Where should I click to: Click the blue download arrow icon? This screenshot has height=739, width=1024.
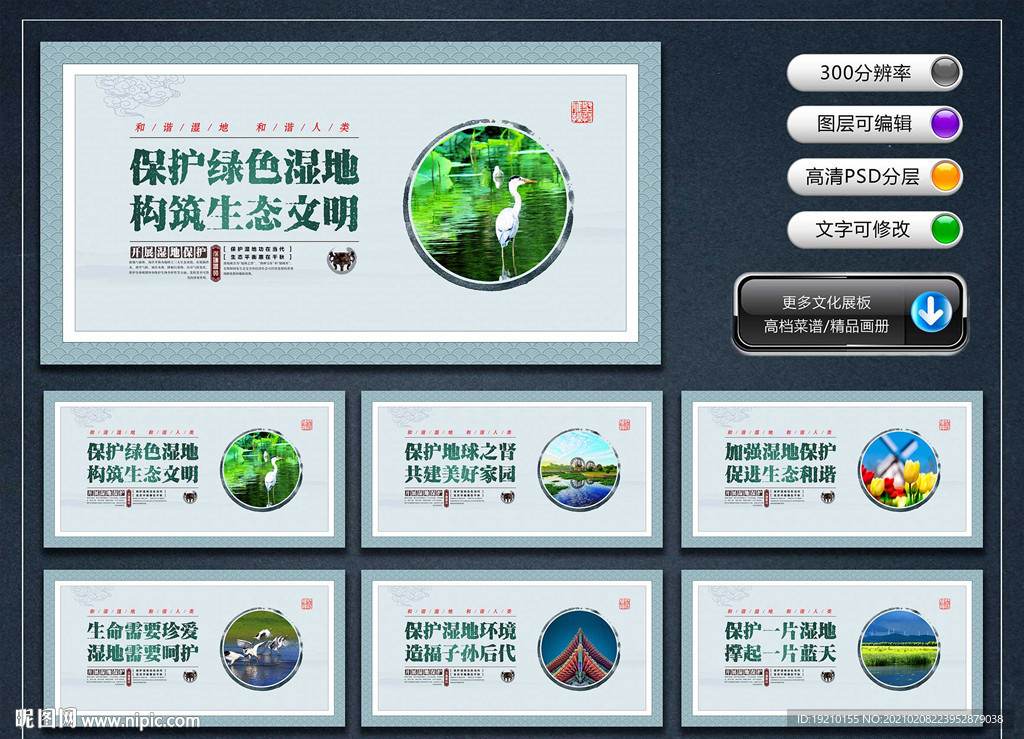(931, 312)
